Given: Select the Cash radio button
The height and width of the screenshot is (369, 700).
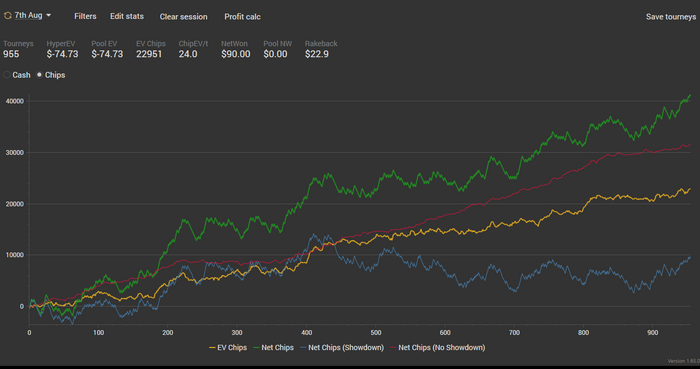Looking at the screenshot, I should tap(7, 75).
